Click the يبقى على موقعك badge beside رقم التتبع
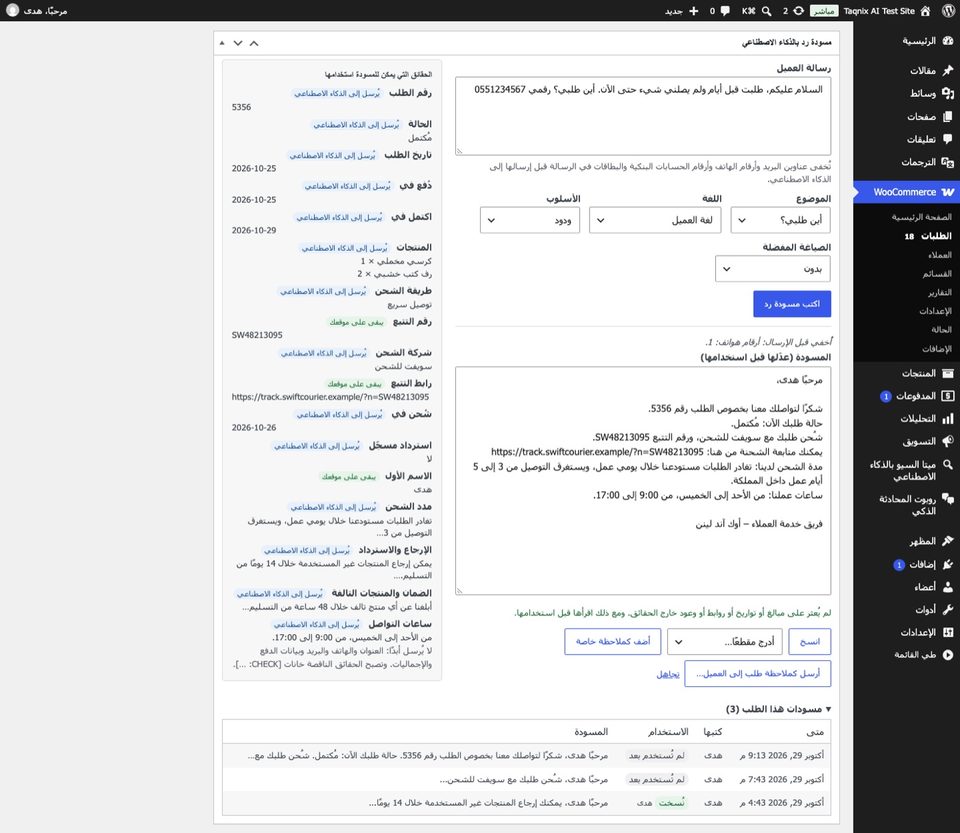960x833 pixels. click(356, 322)
